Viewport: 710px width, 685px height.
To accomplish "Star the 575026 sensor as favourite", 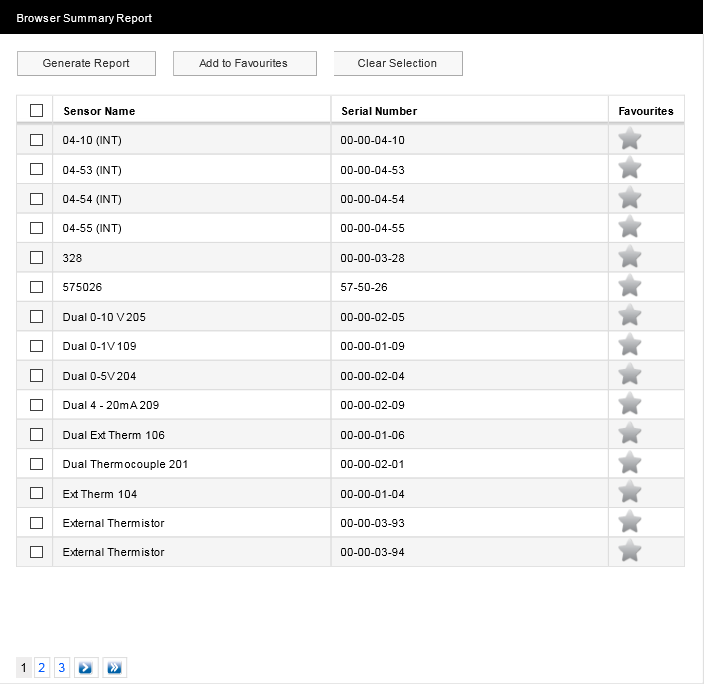I will pyautogui.click(x=629, y=287).
